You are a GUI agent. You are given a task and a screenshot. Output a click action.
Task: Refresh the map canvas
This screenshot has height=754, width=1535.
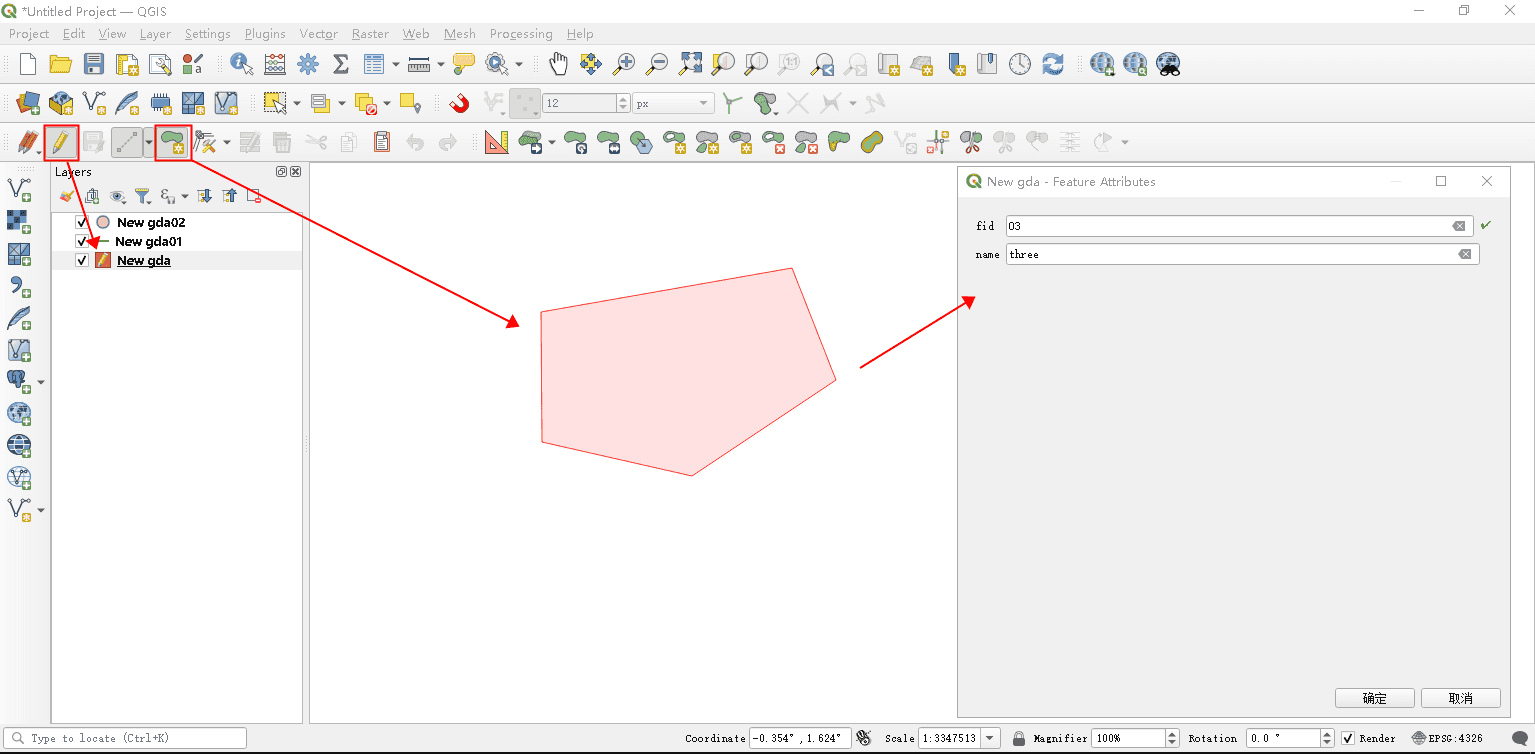coord(1053,64)
